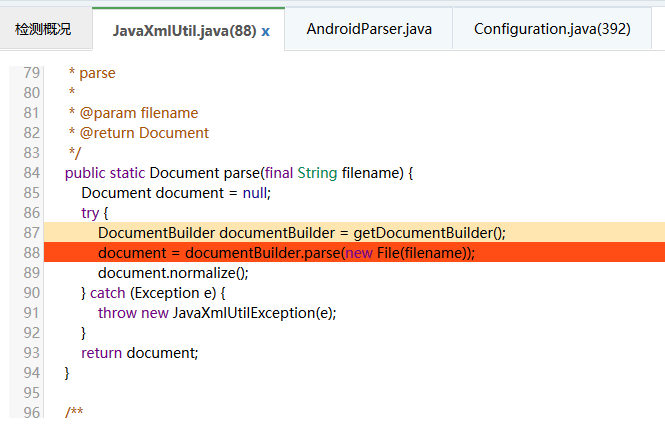Close the JavaXmlUtil.java(88) tab with x
Image resolution: width=665 pixels, height=425 pixels.
point(265,31)
